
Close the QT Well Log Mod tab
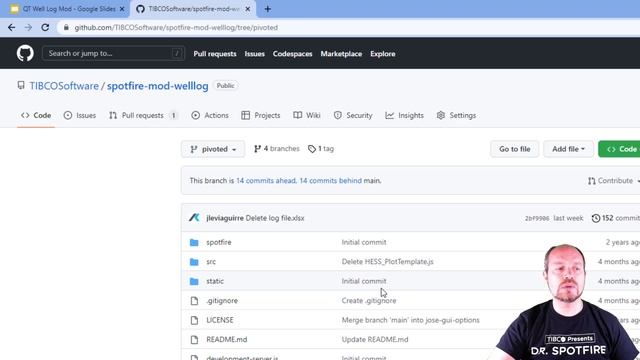tap(122, 9)
